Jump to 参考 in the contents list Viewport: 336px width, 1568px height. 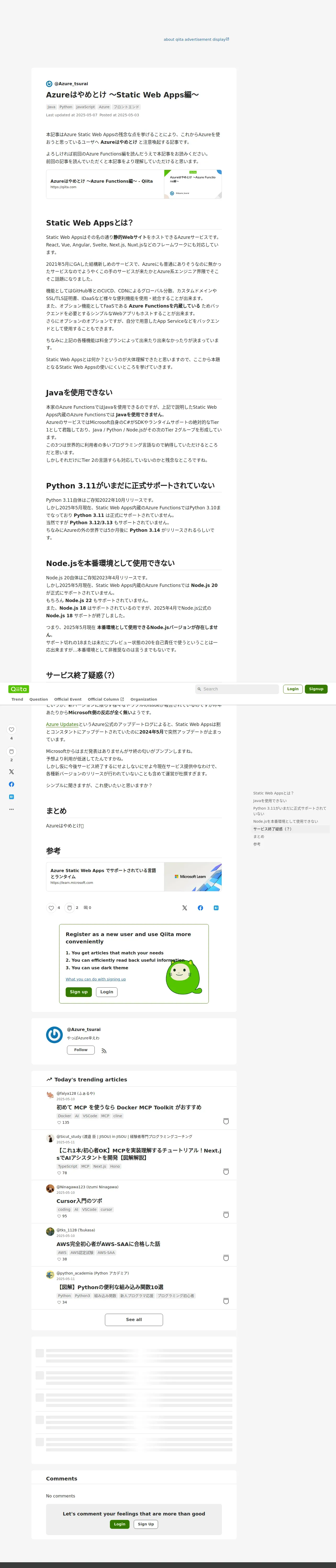pyautogui.click(x=257, y=844)
